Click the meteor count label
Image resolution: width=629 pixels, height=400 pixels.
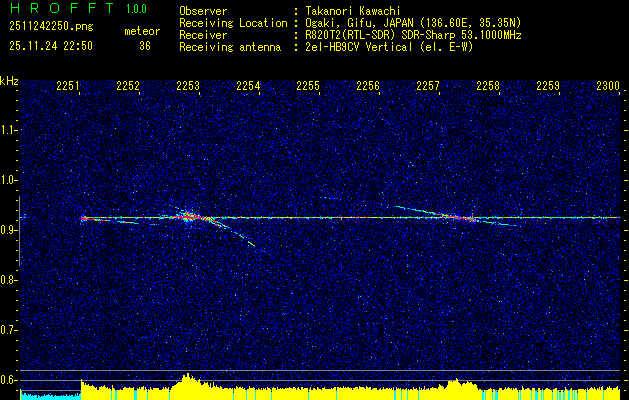coord(142,31)
